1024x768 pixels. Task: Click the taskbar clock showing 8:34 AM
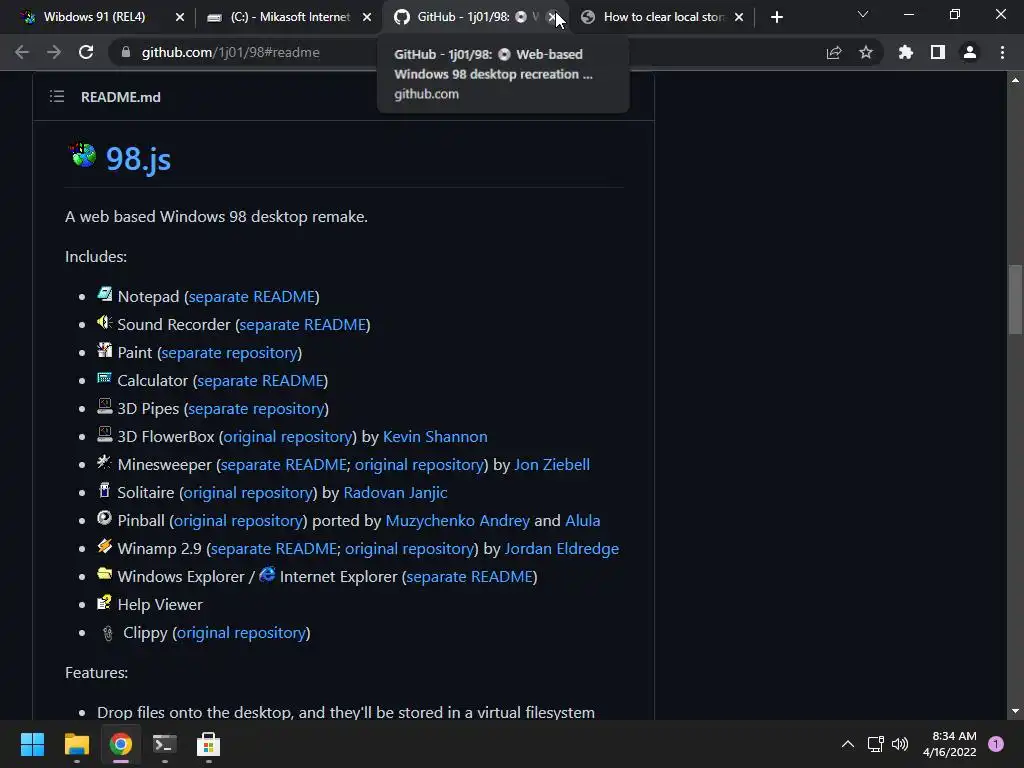950,744
